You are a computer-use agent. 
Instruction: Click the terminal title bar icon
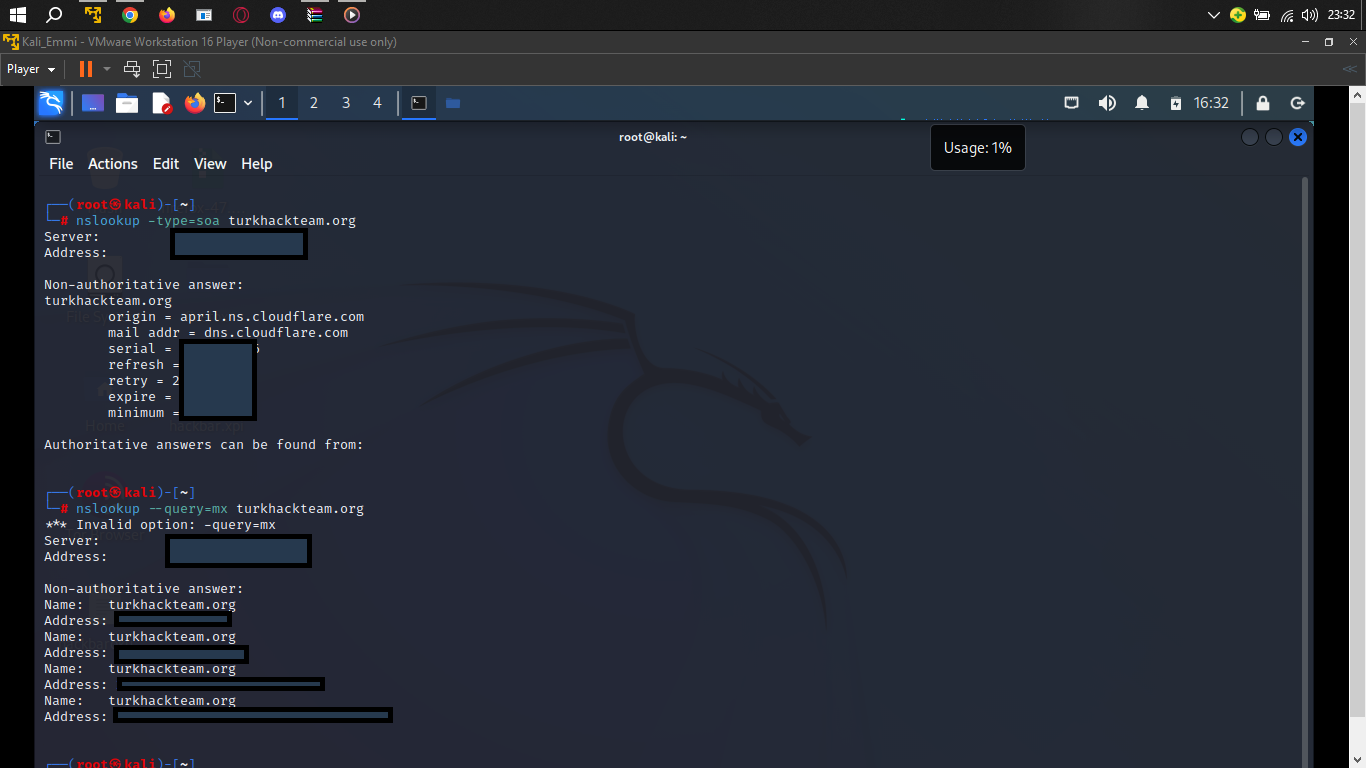point(53,137)
